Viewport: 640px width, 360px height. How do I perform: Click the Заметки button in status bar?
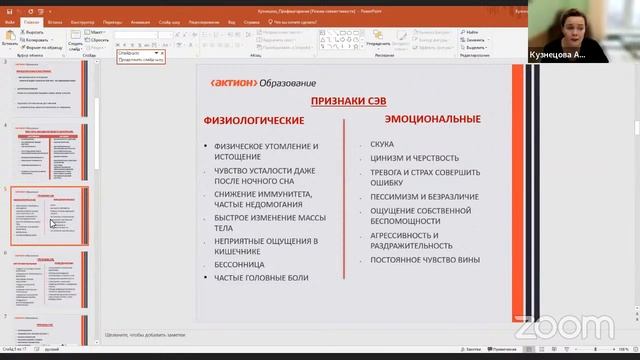pyautogui.click(x=471, y=349)
